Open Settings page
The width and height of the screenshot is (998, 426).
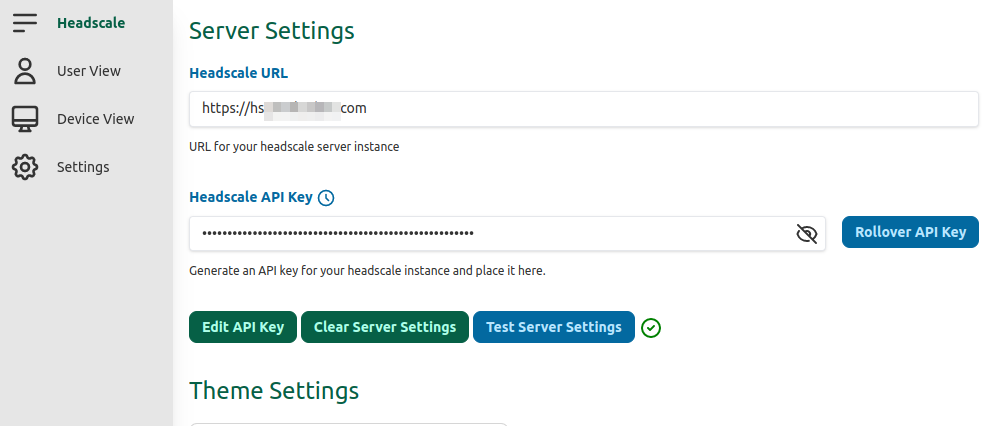pos(83,167)
